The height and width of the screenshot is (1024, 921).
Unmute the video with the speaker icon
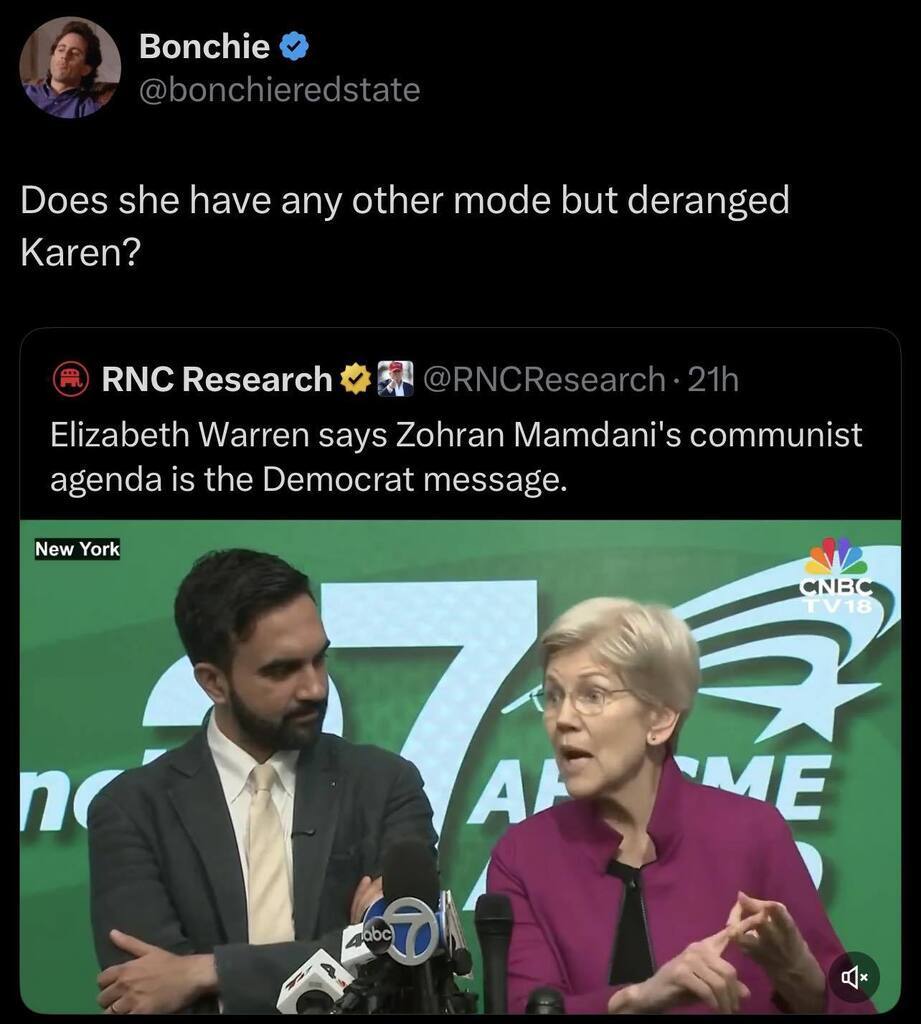coord(853,975)
